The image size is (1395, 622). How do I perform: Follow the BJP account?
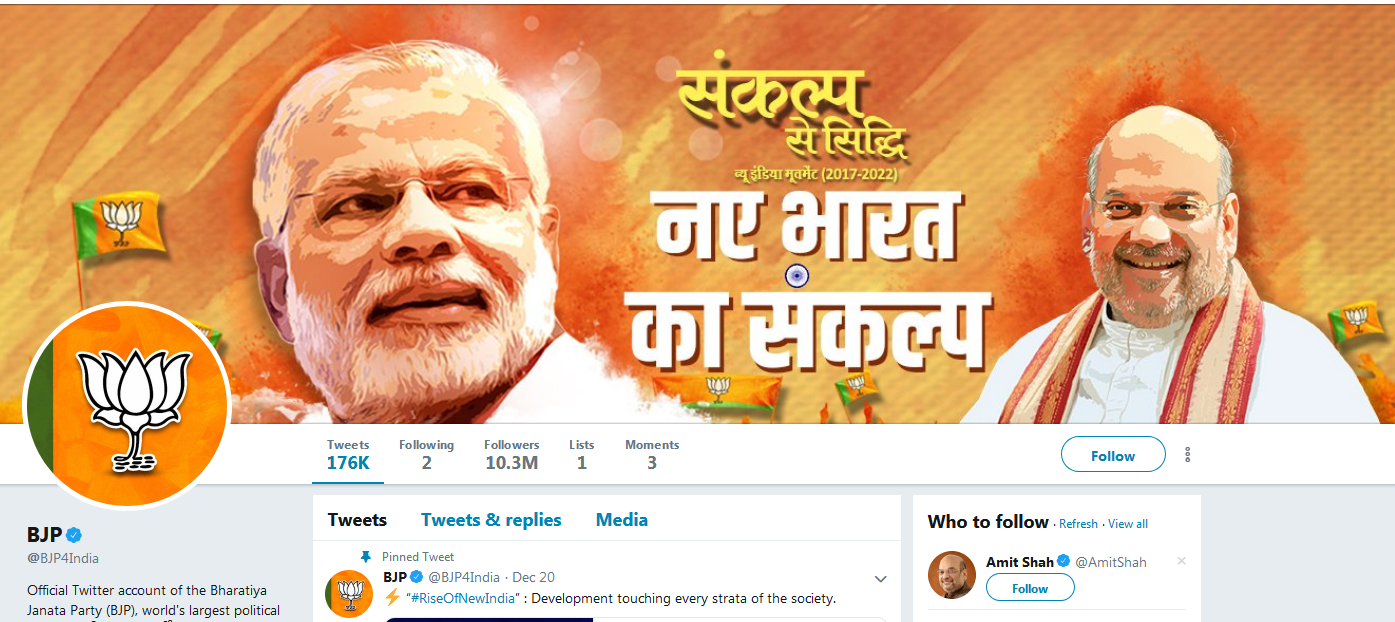coord(1113,454)
